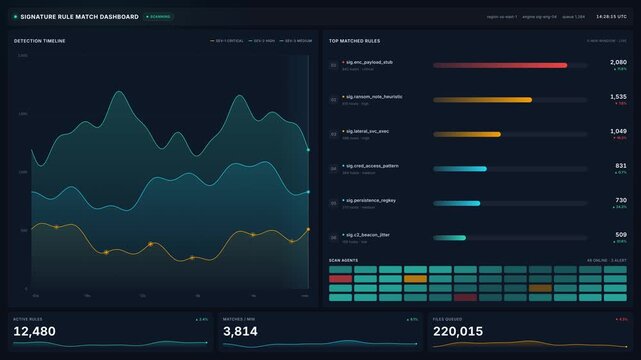
Task: Select the amber agent tile in second row
Action: 415,279
